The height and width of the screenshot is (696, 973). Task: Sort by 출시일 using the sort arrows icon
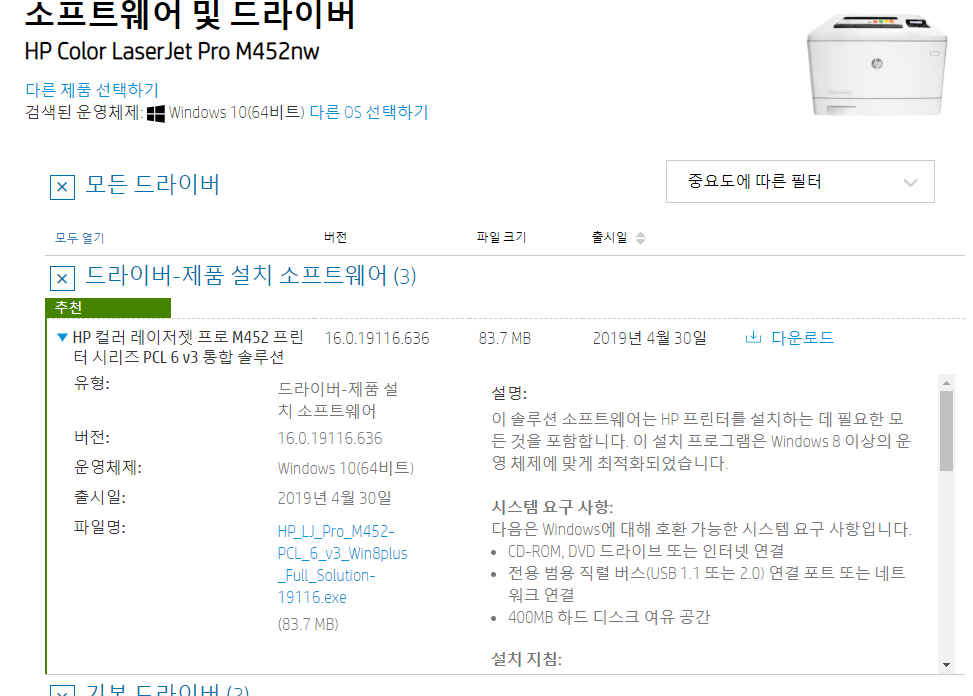[x=640, y=238]
